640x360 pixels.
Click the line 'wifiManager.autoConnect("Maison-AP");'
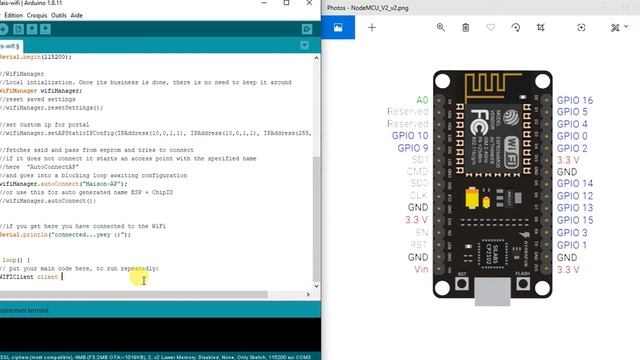(x=63, y=184)
